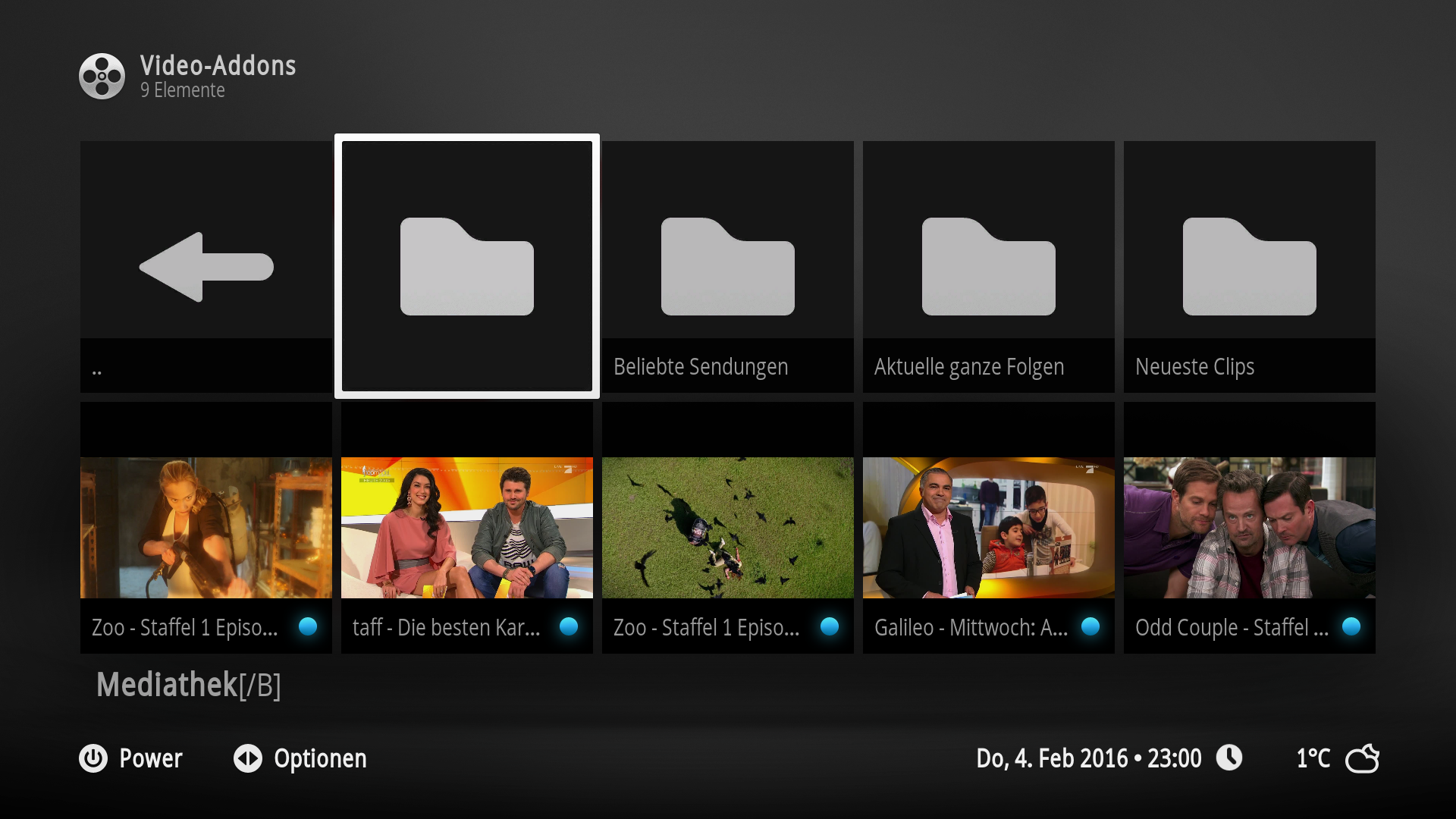Click blue dot on first Zoo Staffel 1 tile
The height and width of the screenshot is (819, 1456).
point(308,626)
